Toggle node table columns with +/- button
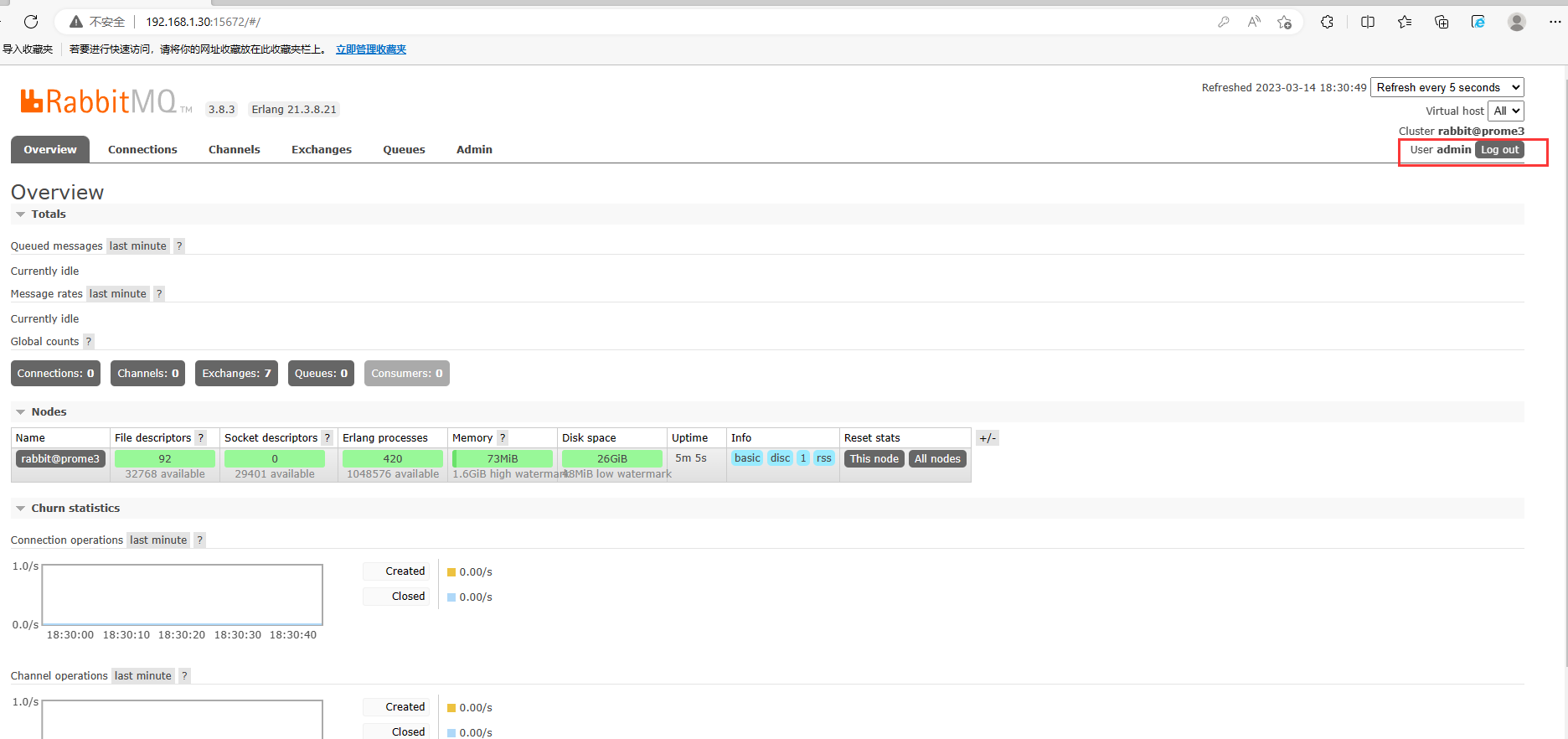Screen dimensions: 1568x739 (988, 437)
